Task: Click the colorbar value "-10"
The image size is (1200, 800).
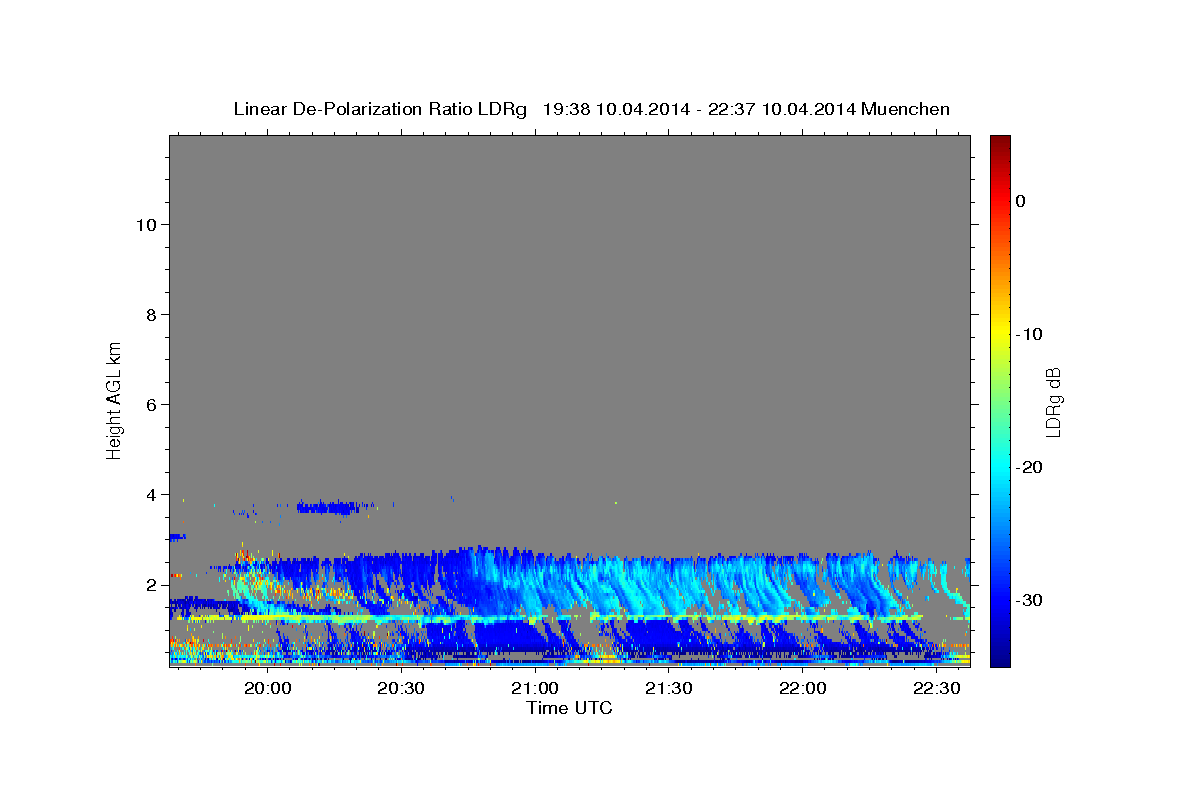Action: (1029, 334)
